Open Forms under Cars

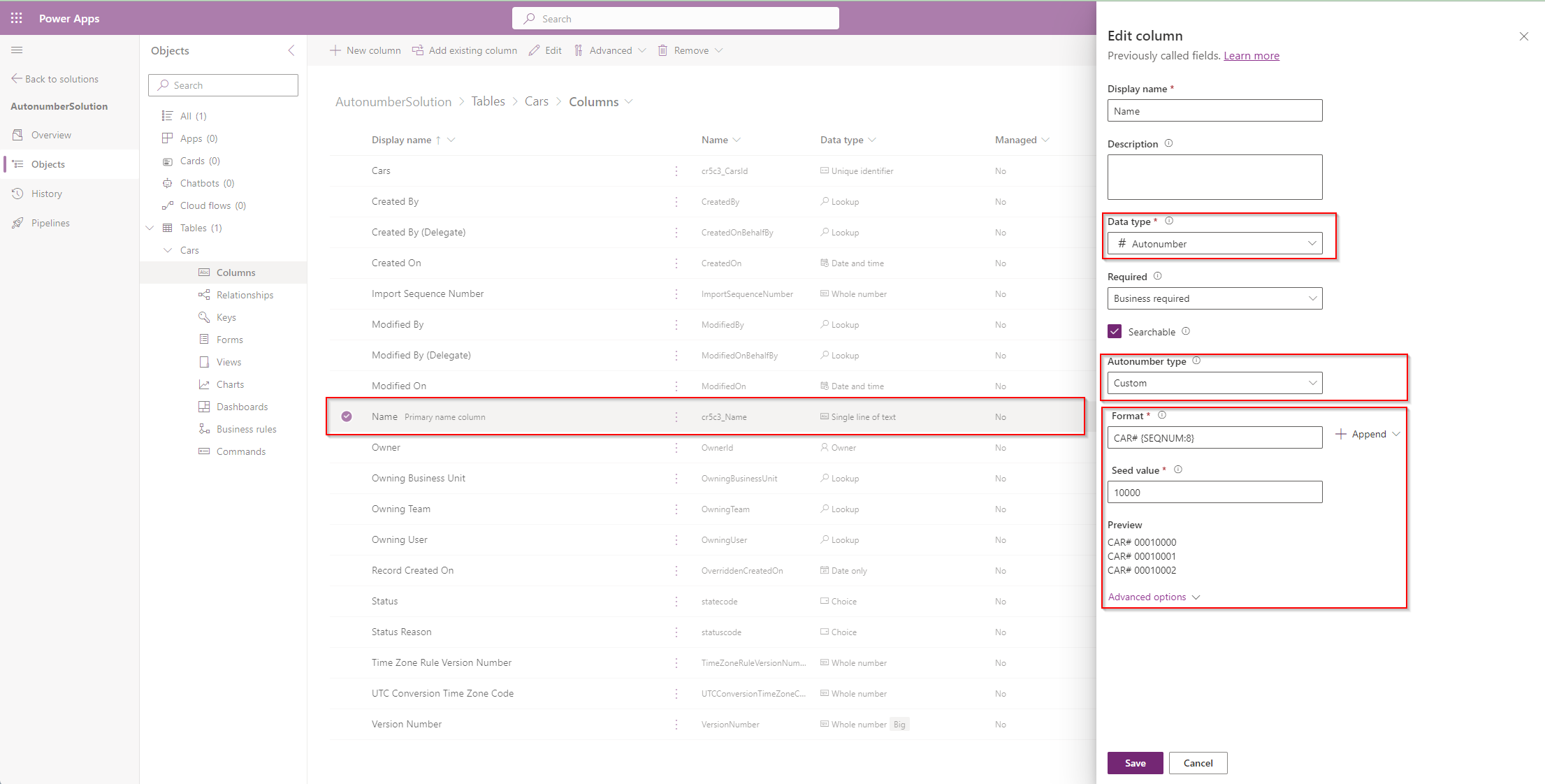(229, 340)
